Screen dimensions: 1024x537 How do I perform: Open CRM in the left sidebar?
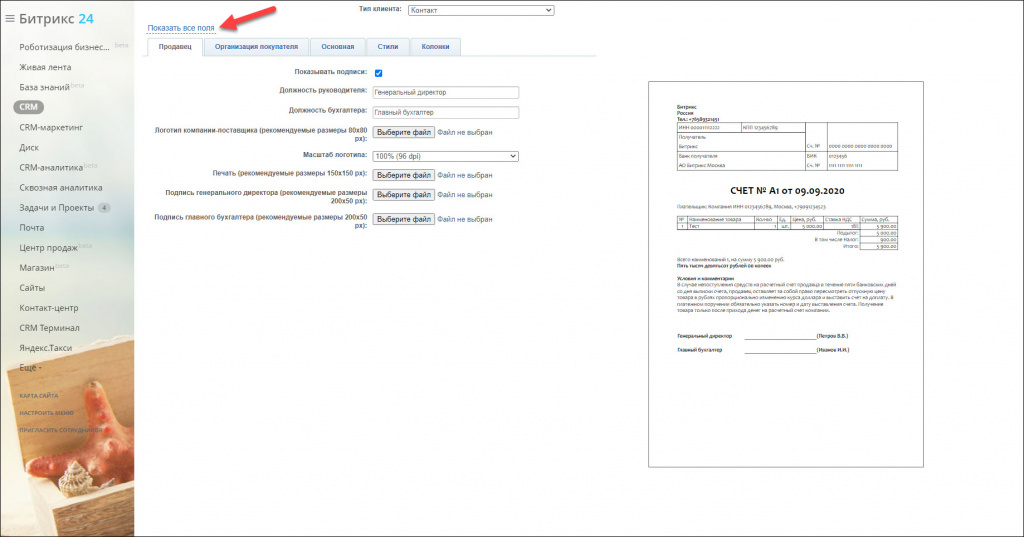click(30, 107)
